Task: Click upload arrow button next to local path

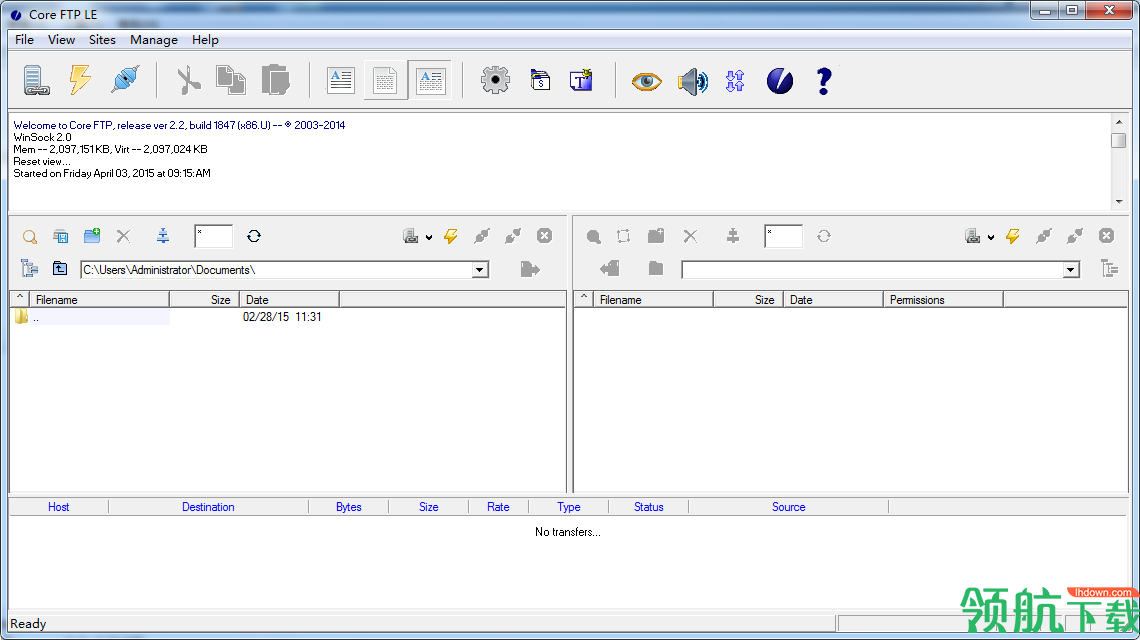Action: click(x=530, y=270)
